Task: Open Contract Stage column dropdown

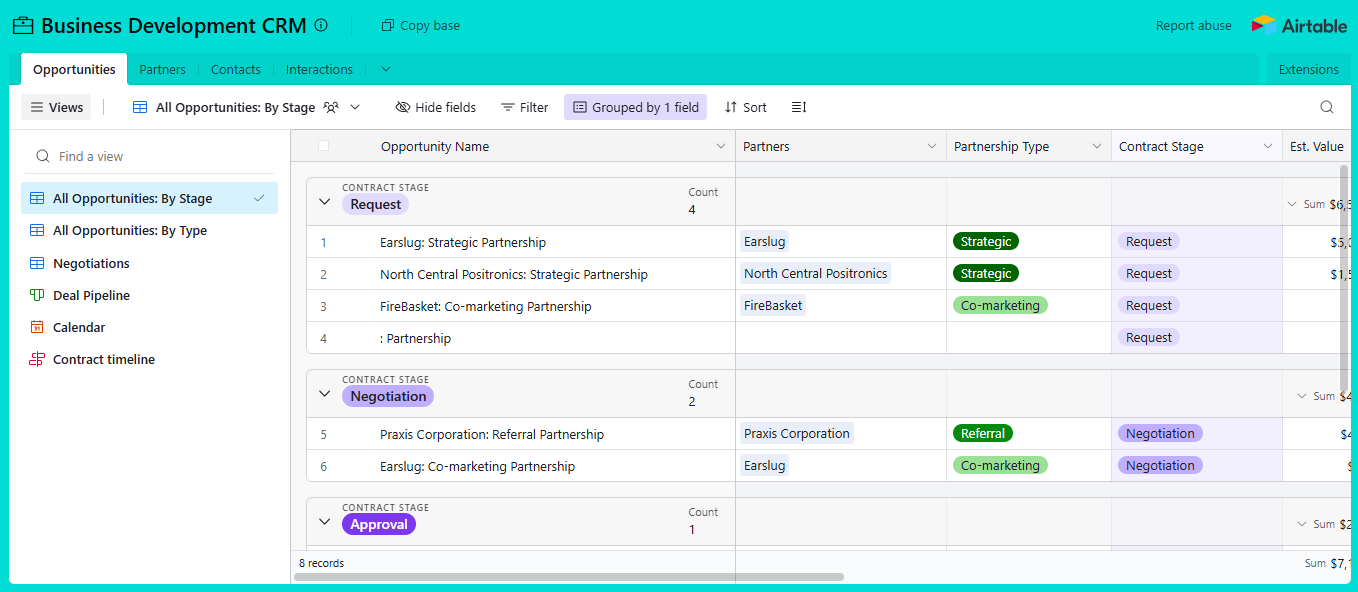Action: pyautogui.click(x=1268, y=146)
